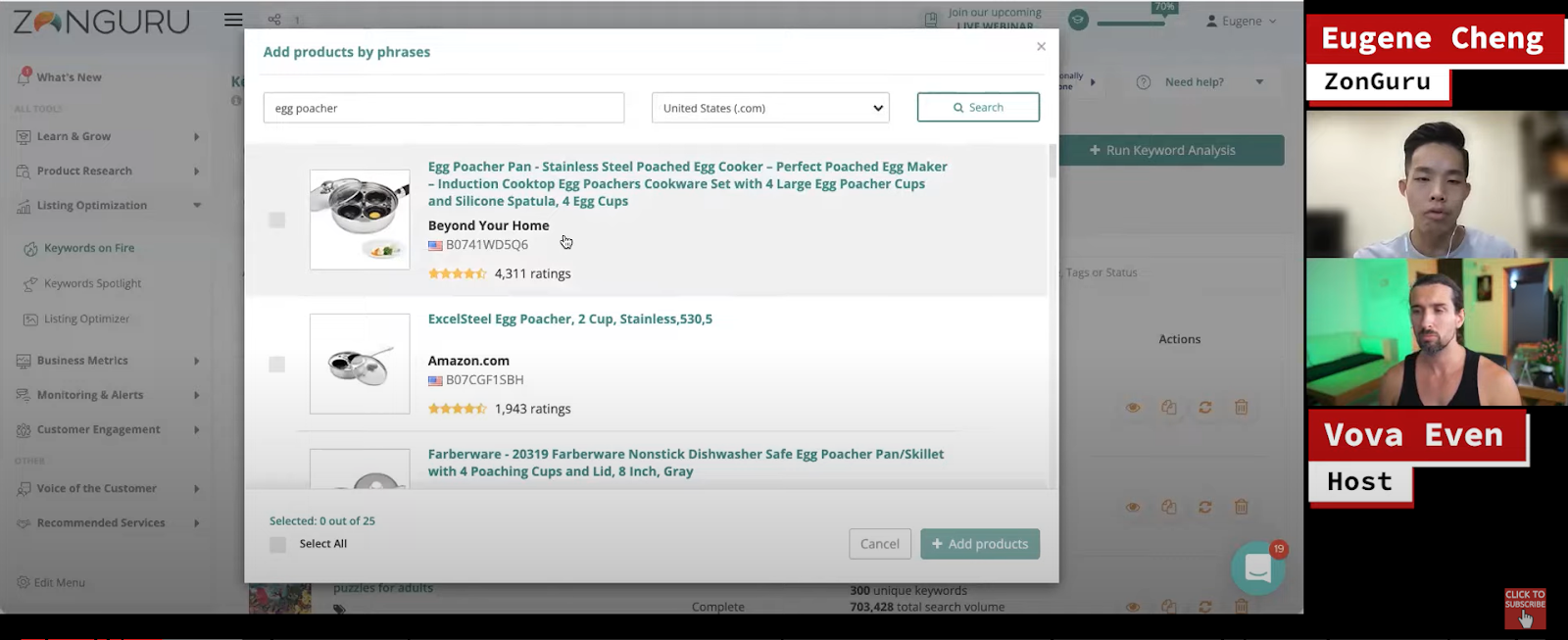Viewport: 1568px width, 640px height.
Task: Collapse the Listing Optimization arrow
Action: [x=197, y=206]
